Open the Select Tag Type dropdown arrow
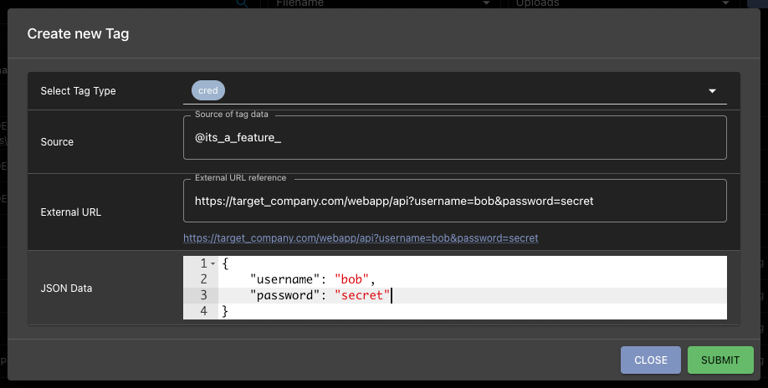768x388 pixels. (712, 91)
